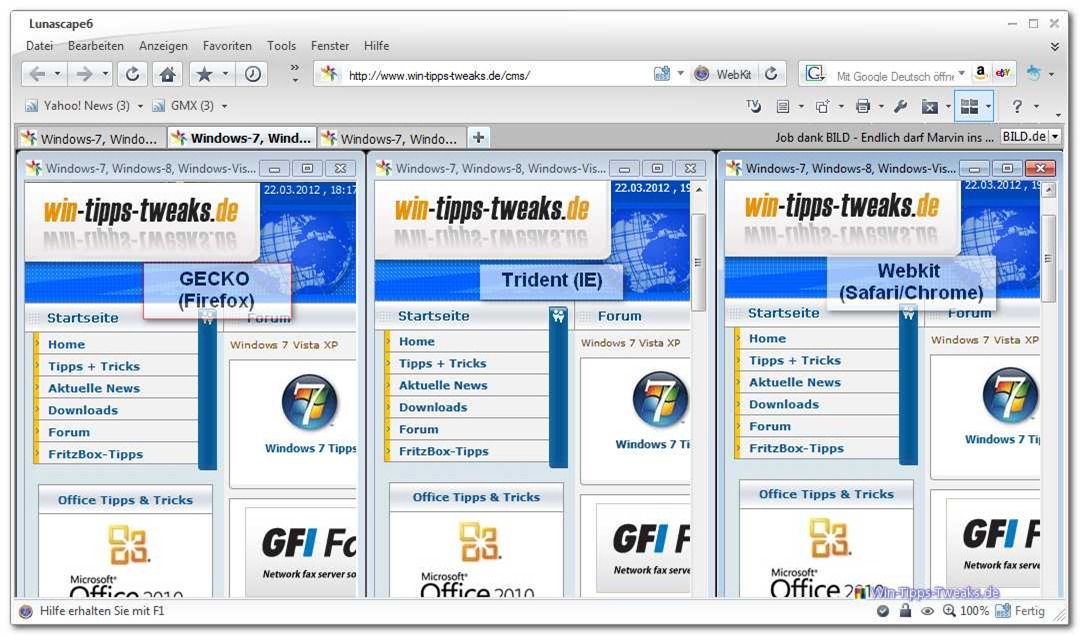Click reload icon next to WebKit
Screen dimensions: 1080x636
771,74
